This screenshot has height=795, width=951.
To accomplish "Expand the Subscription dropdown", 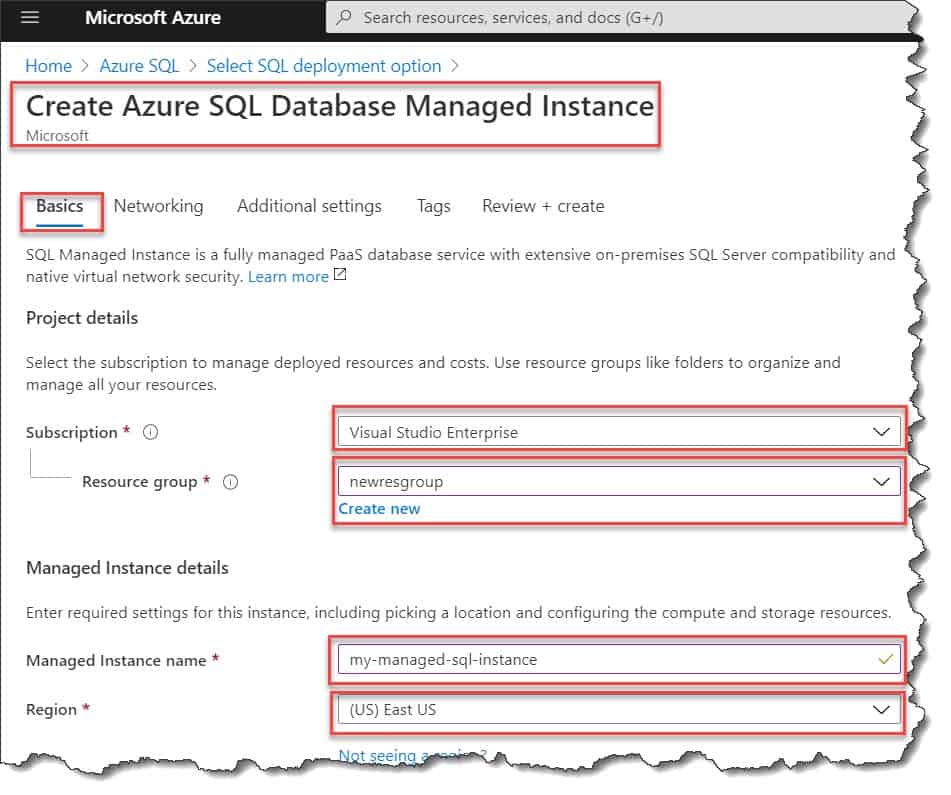I will pos(619,432).
